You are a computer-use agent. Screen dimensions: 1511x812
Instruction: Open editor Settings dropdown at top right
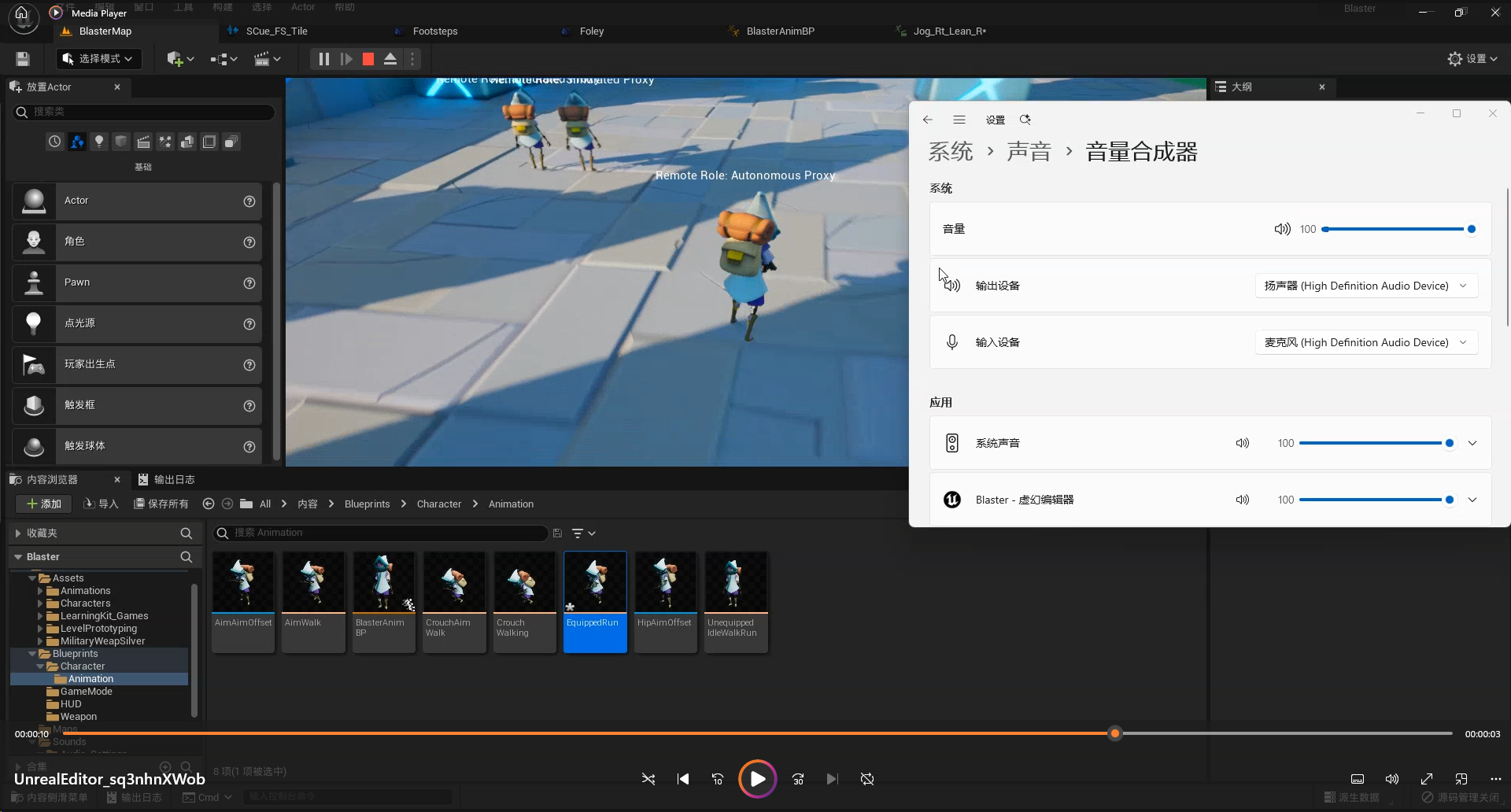click(1472, 59)
